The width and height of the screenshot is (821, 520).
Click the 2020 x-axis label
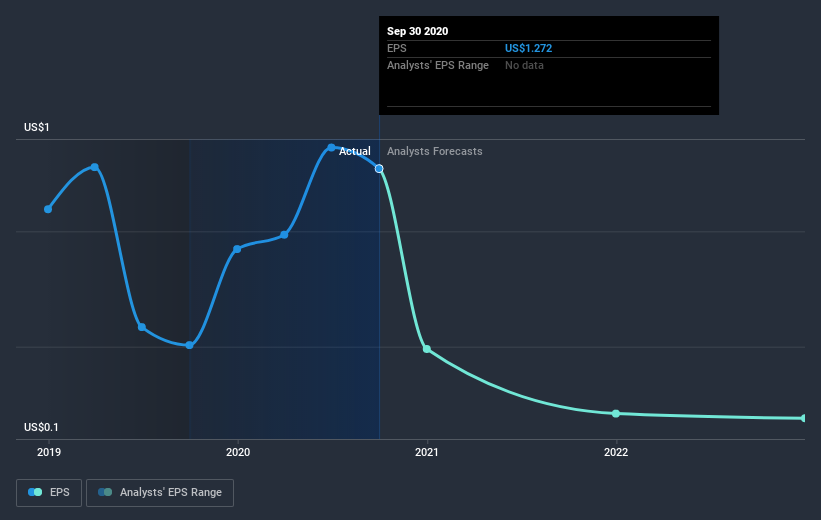tap(238, 452)
